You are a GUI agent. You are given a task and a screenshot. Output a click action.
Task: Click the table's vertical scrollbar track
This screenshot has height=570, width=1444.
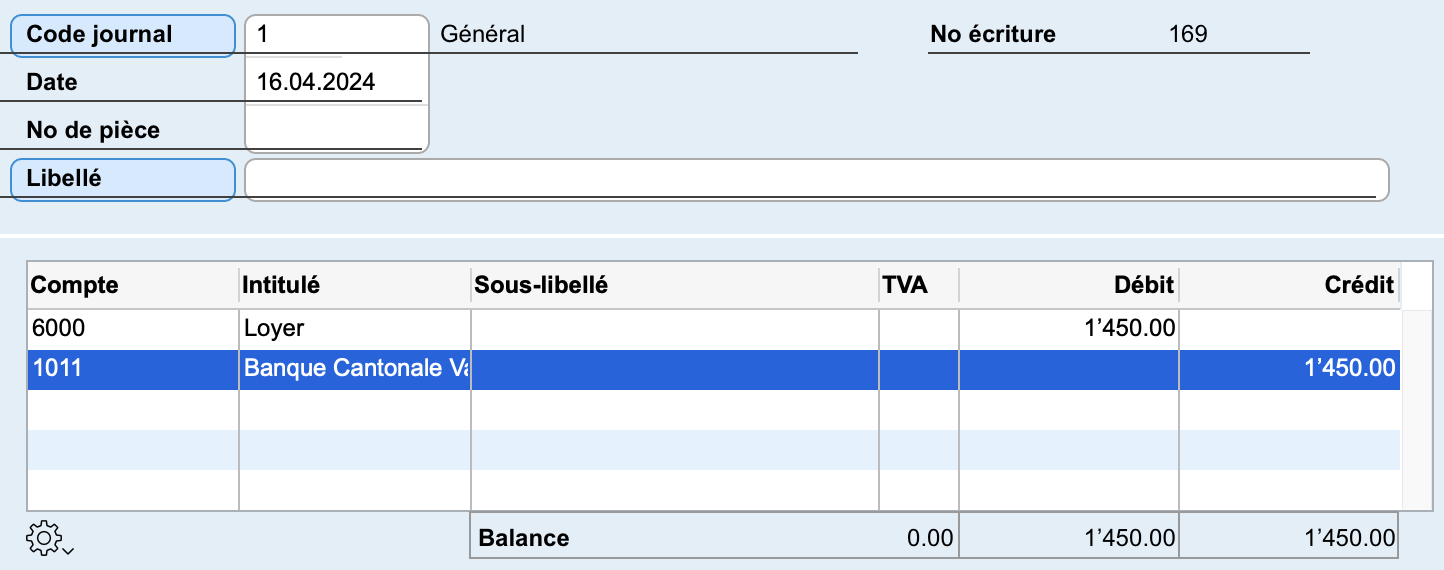(x=1416, y=410)
